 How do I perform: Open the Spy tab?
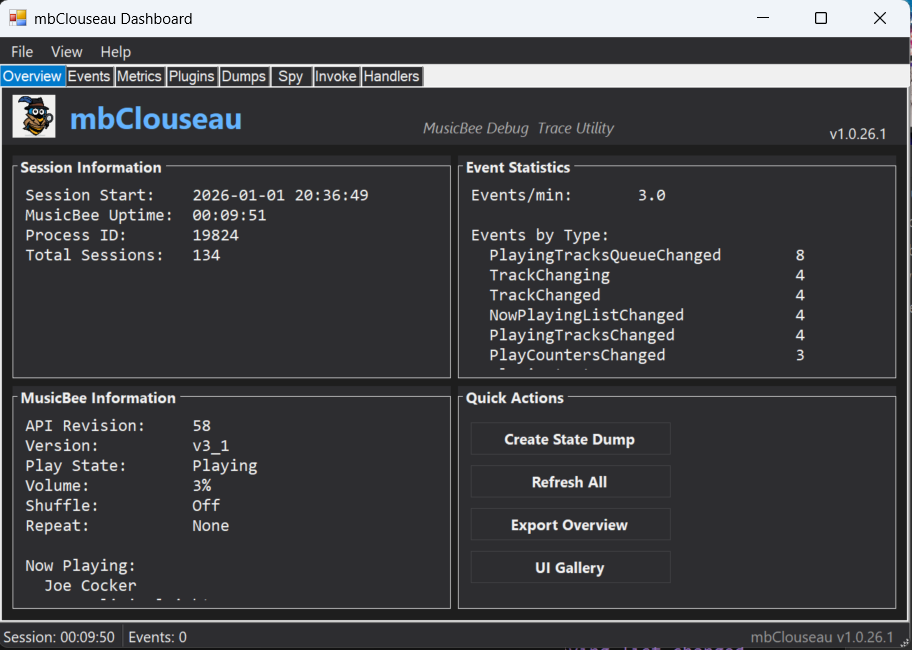pyautogui.click(x=291, y=76)
